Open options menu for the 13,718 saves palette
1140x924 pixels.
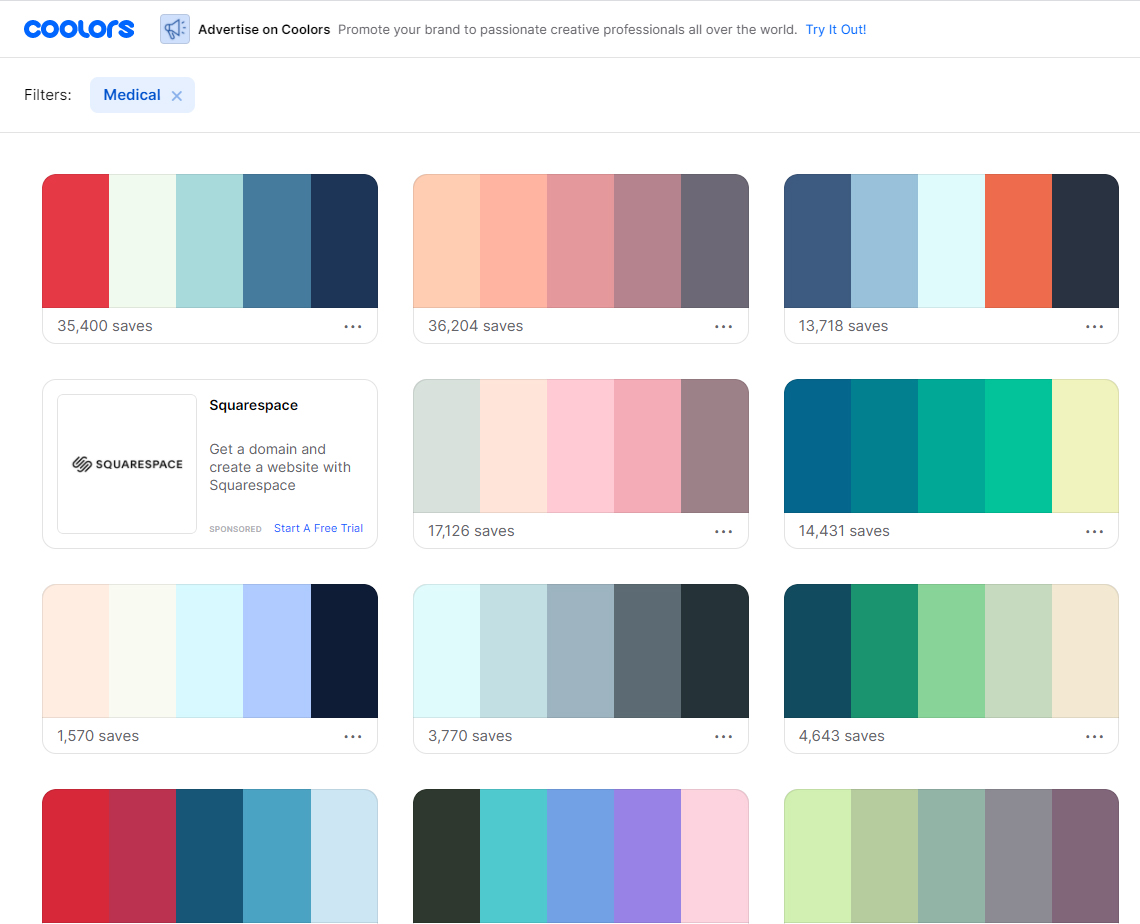1094,326
